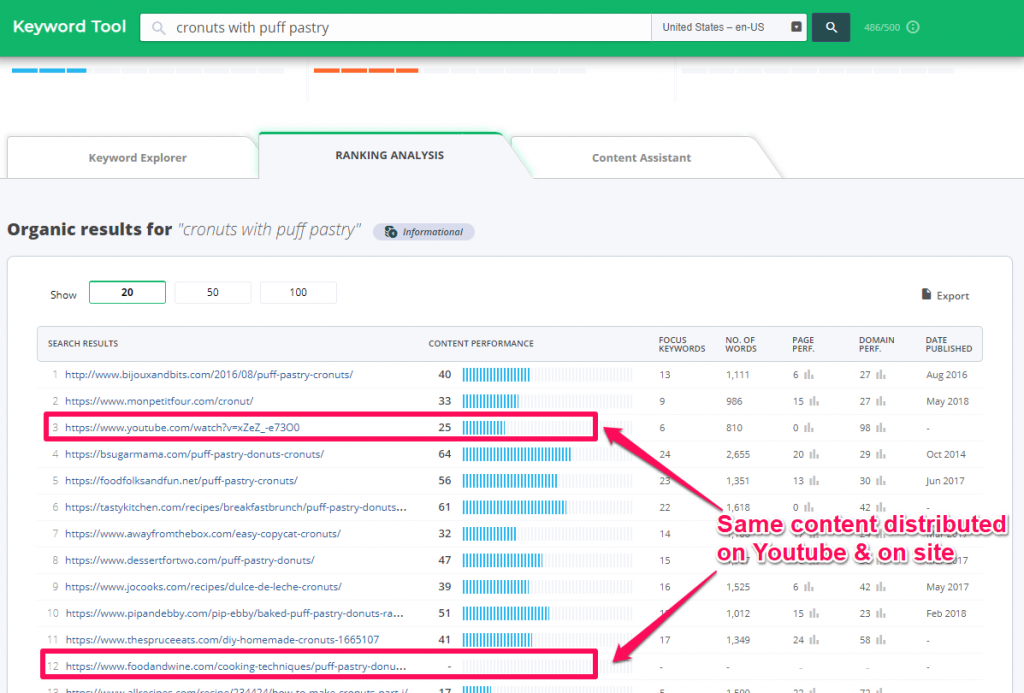The image size is (1024, 693).
Task: Open the awayfromthebox.com easy-copycat-cronuts link
Action: click(x=203, y=534)
